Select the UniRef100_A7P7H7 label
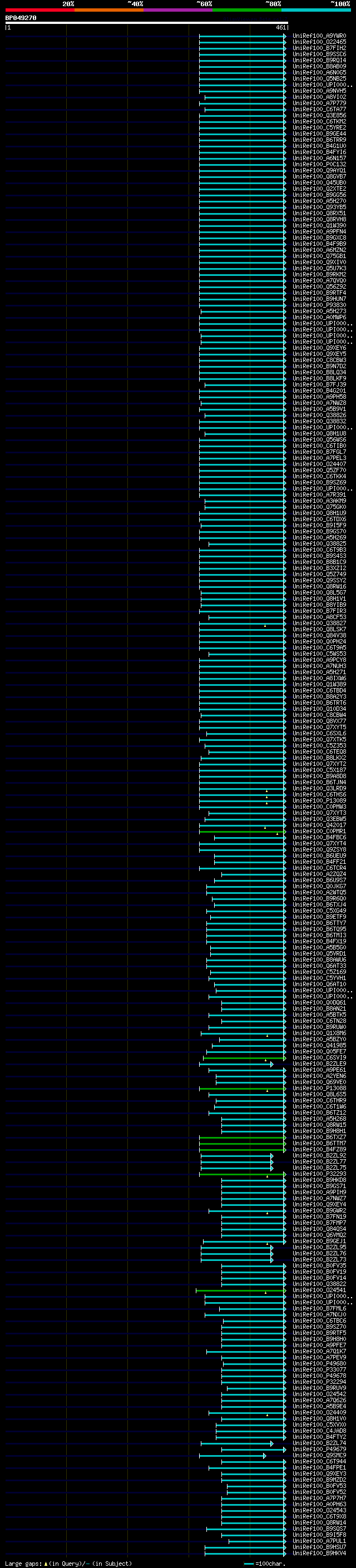 pyautogui.click(x=319, y=1498)
